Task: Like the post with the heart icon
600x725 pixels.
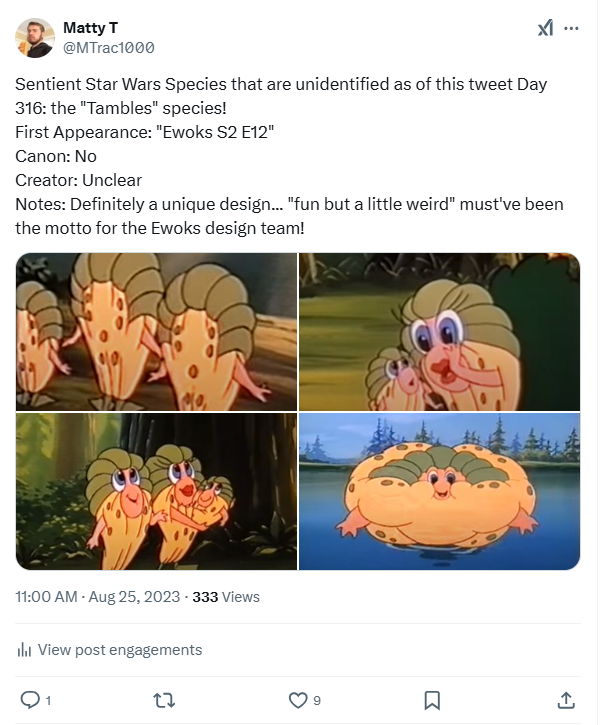Action: click(297, 699)
